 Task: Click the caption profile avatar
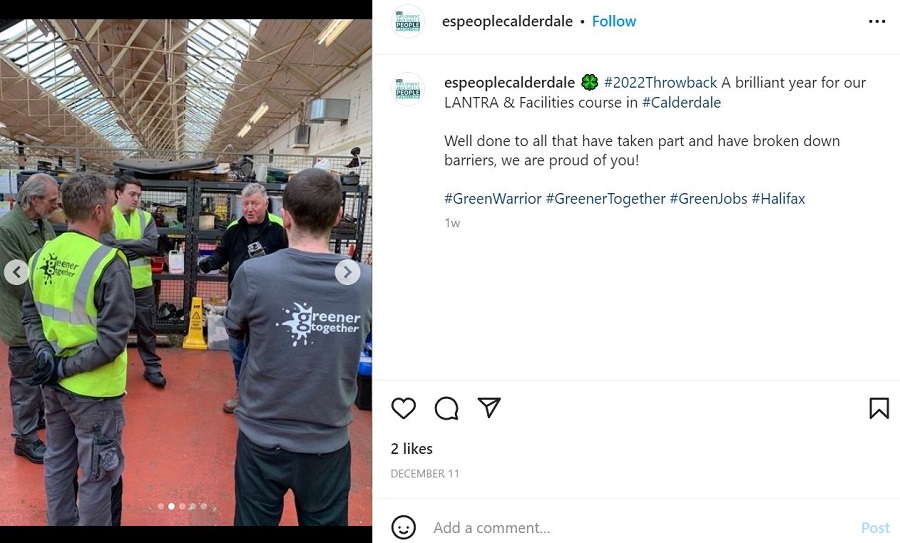(408, 89)
